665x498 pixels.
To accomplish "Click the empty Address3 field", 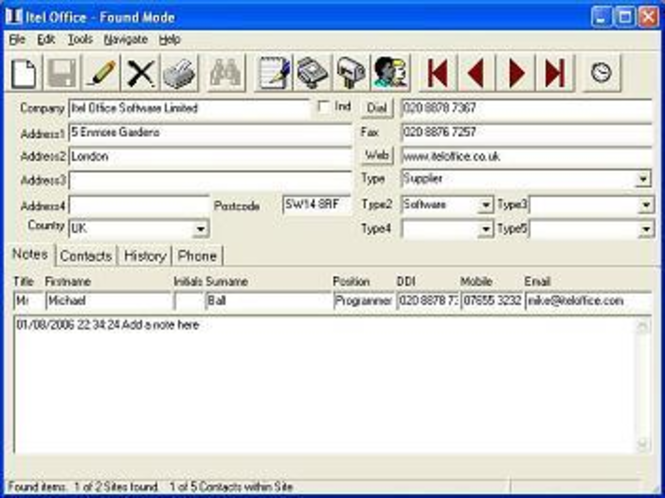I will (x=210, y=181).
